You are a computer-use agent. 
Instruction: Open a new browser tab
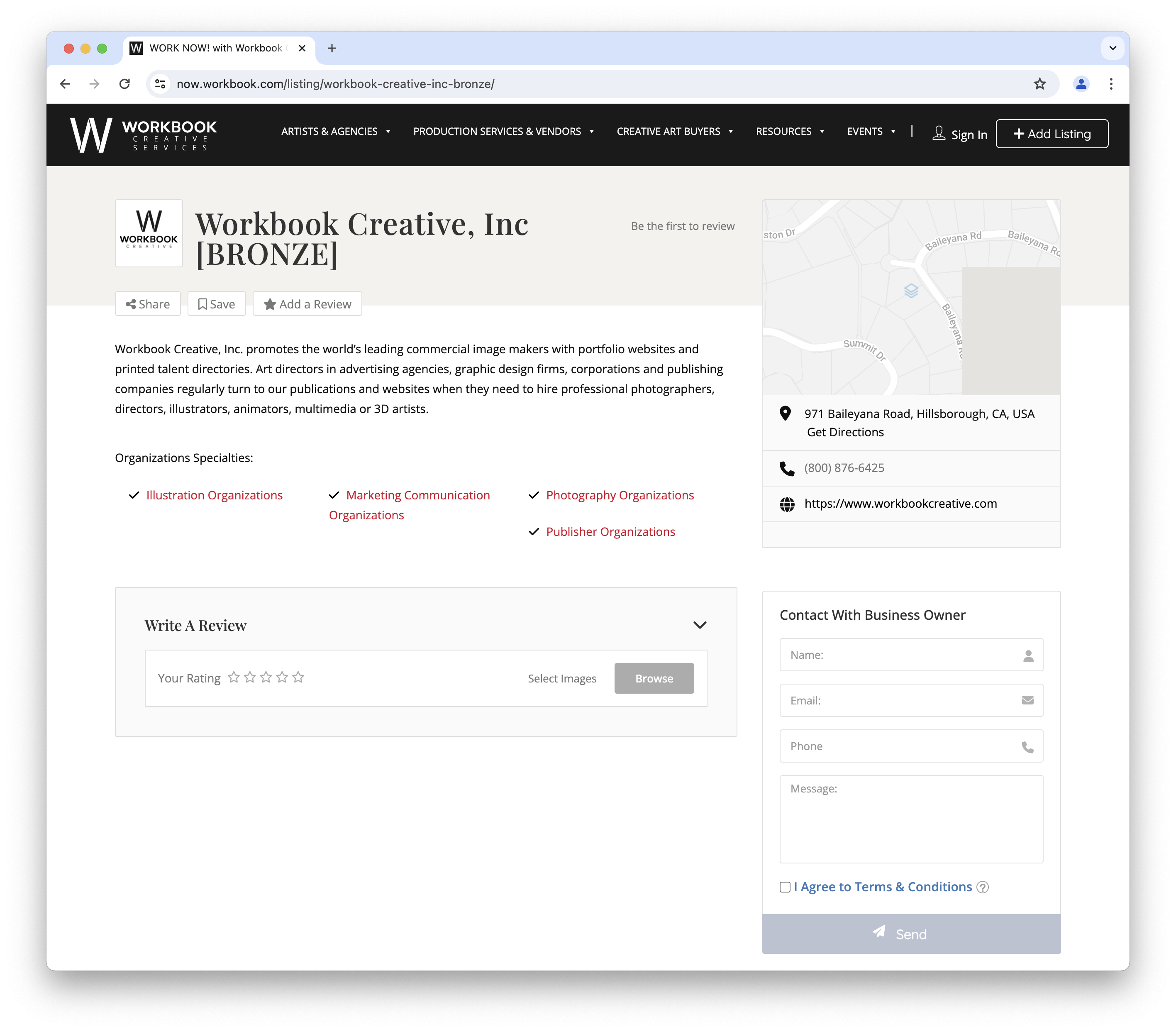tap(332, 48)
